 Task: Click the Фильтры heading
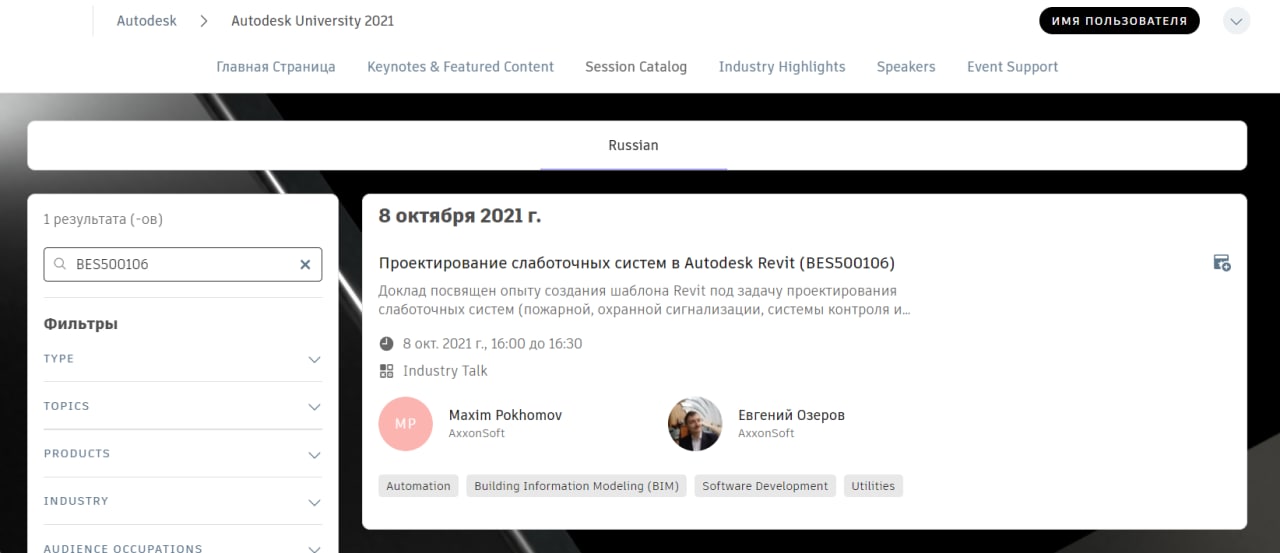(81, 324)
